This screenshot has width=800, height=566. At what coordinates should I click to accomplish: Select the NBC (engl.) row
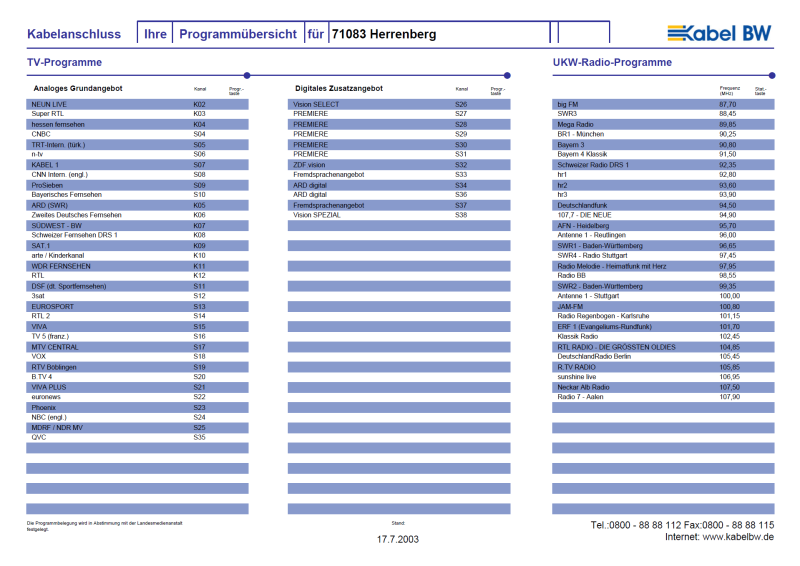(137, 417)
